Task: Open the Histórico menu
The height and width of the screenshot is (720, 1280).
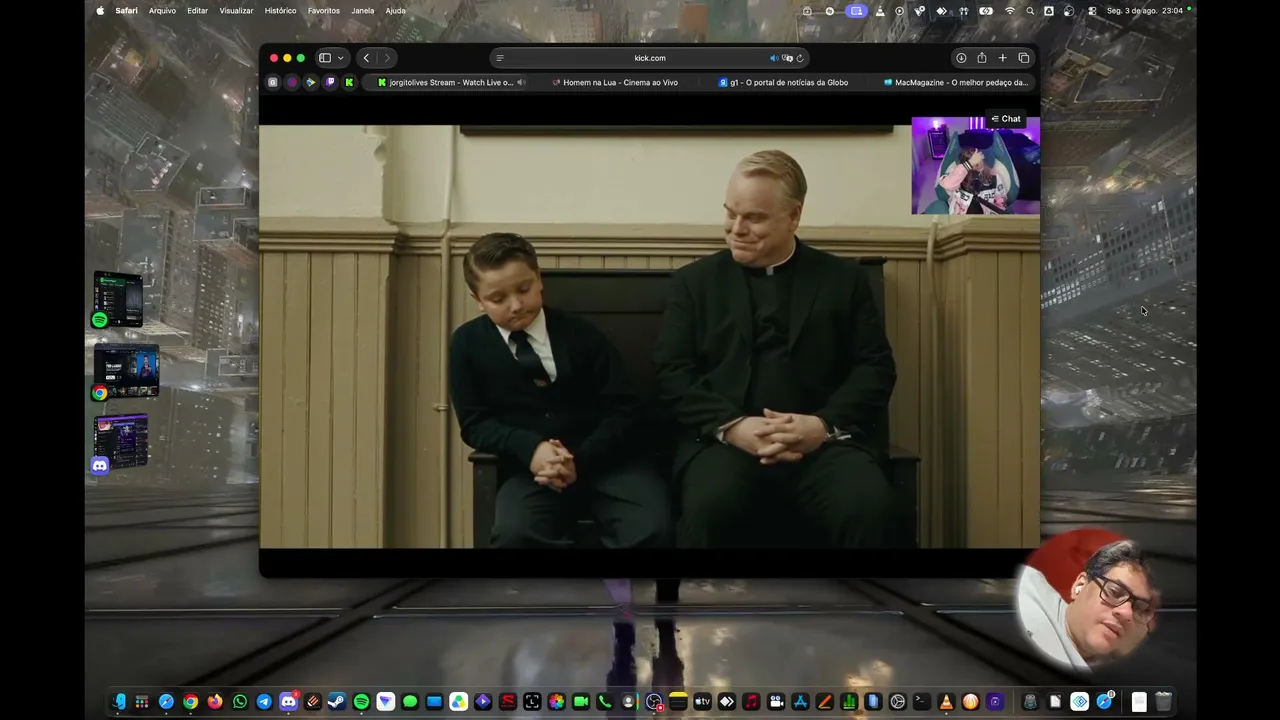Action: click(x=280, y=10)
